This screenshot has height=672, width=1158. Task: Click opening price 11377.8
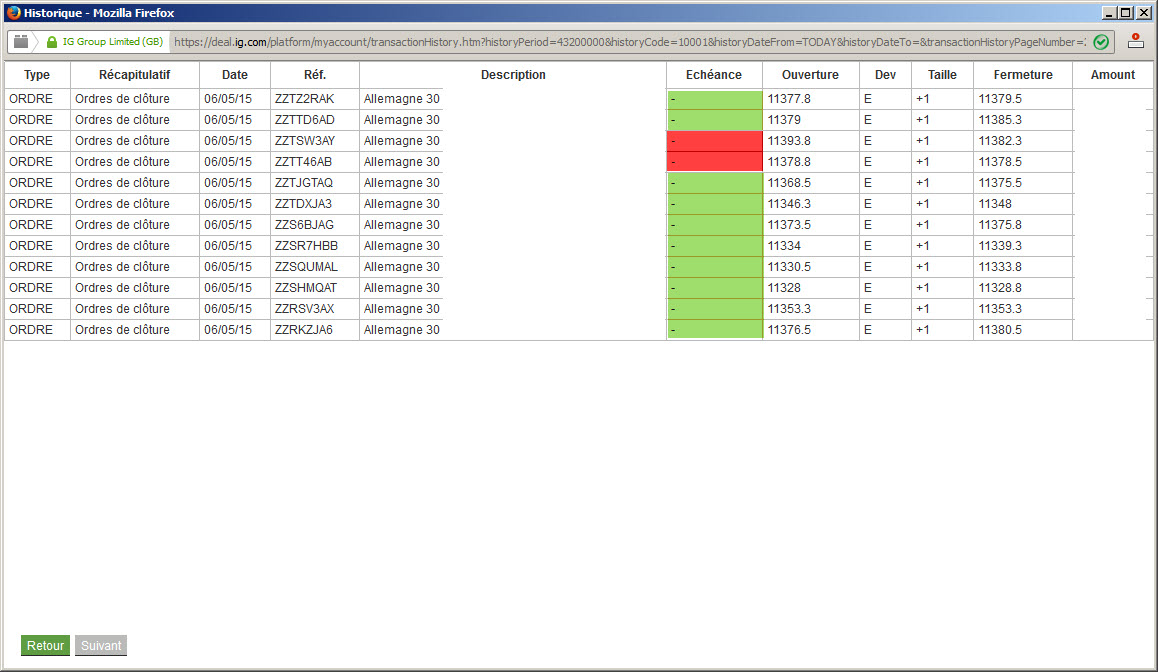coord(789,98)
